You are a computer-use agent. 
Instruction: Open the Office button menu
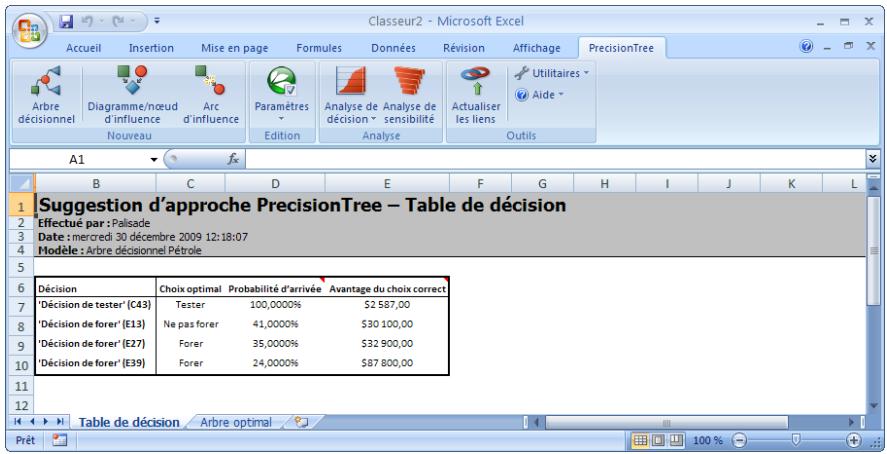click(29, 31)
